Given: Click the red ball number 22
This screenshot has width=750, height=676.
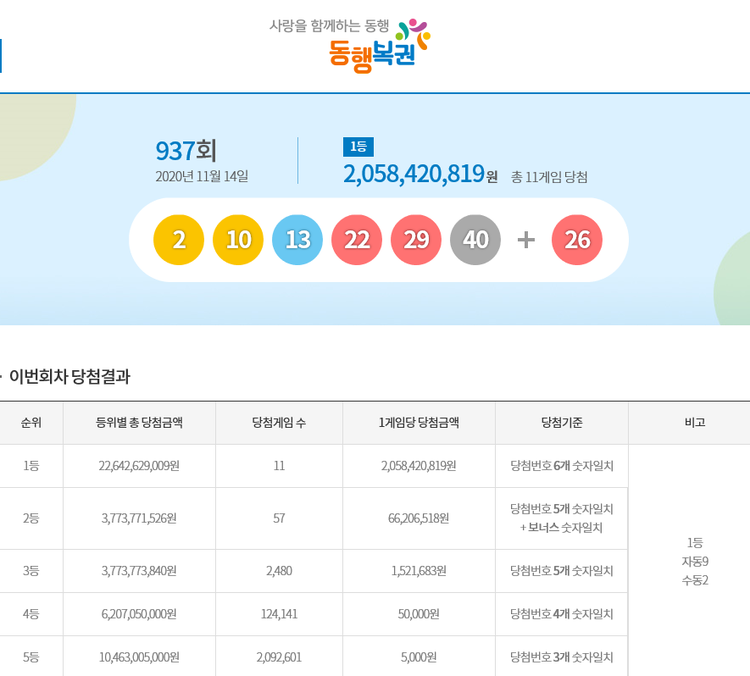Looking at the screenshot, I should click(x=356, y=240).
